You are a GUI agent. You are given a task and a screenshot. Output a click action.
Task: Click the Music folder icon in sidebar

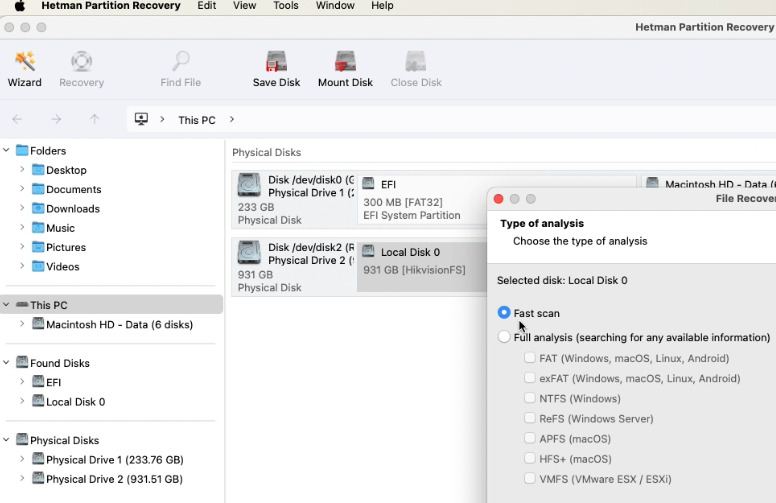pos(38,228)
